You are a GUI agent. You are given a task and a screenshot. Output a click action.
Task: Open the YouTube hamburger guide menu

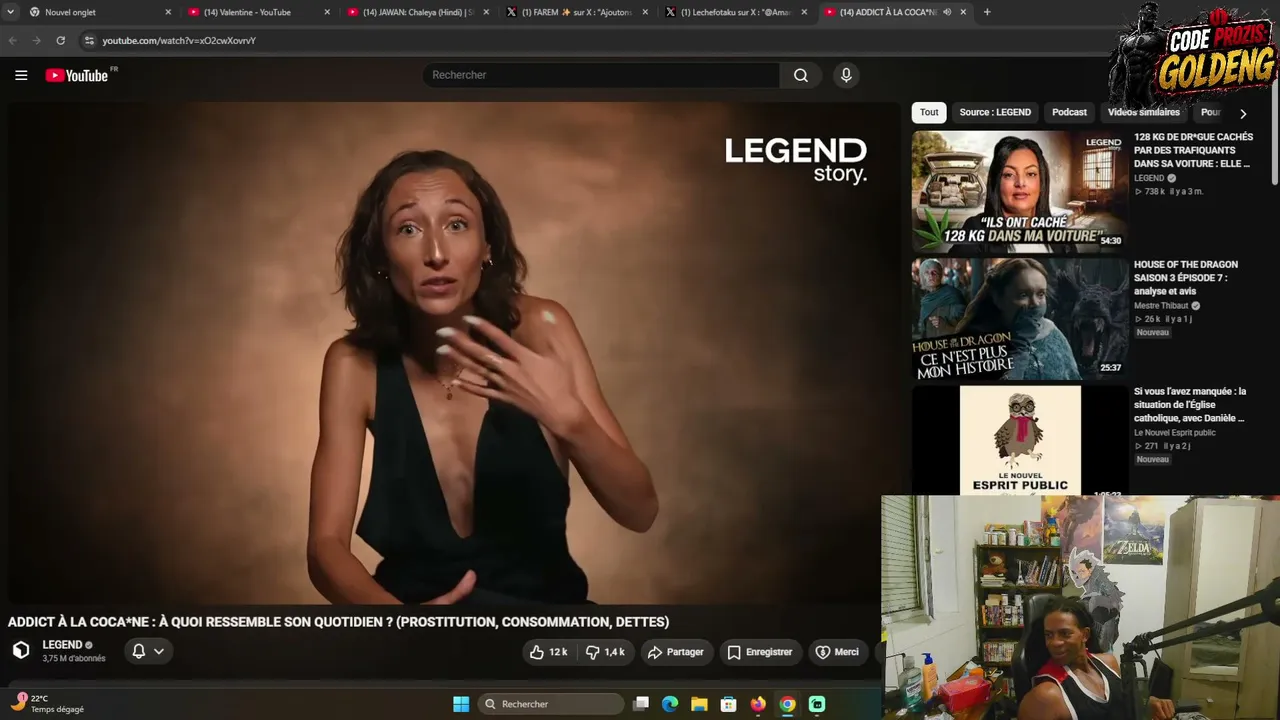[x=21, y=75]
